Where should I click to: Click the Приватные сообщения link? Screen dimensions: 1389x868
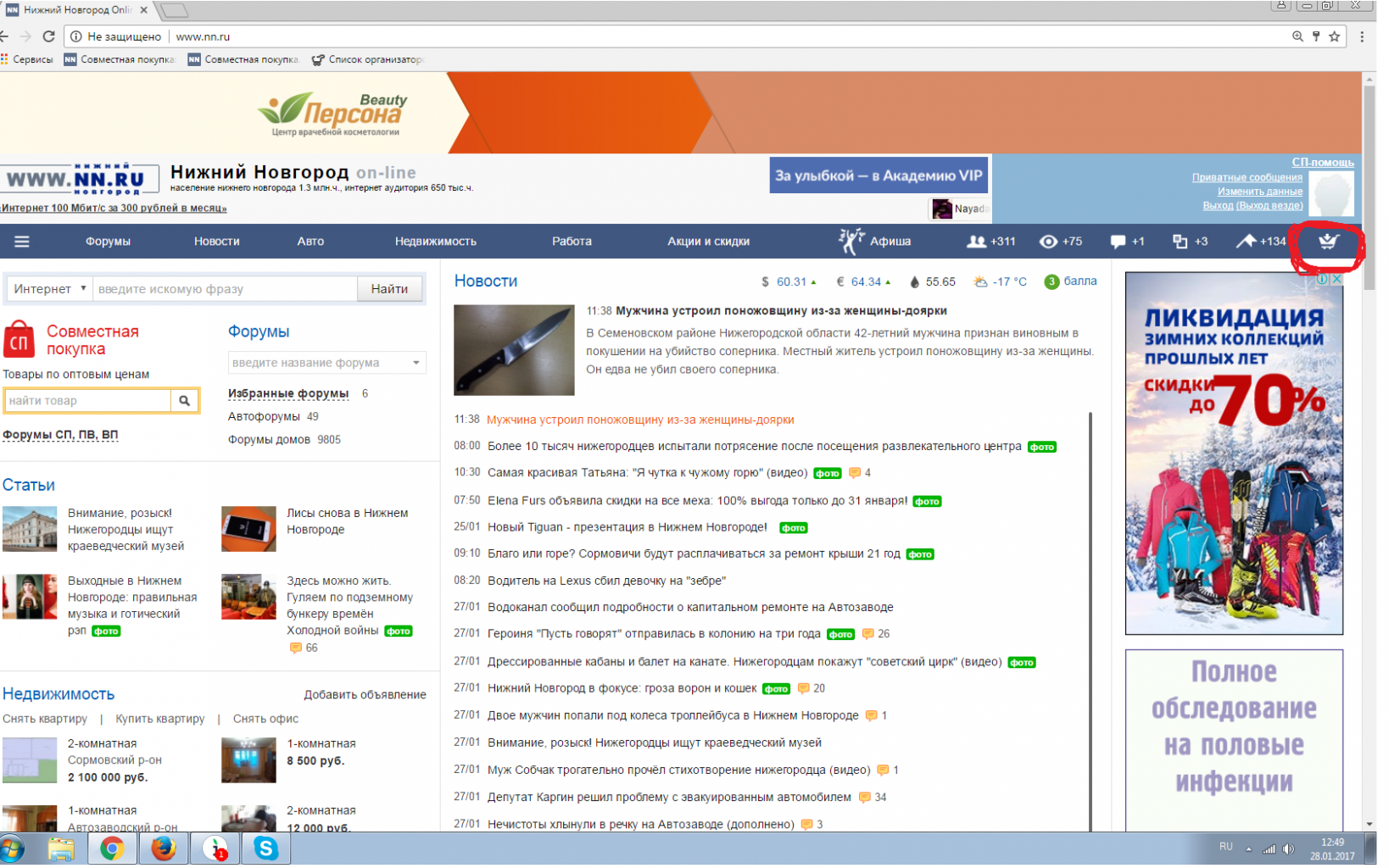(x=1247, y=177)
